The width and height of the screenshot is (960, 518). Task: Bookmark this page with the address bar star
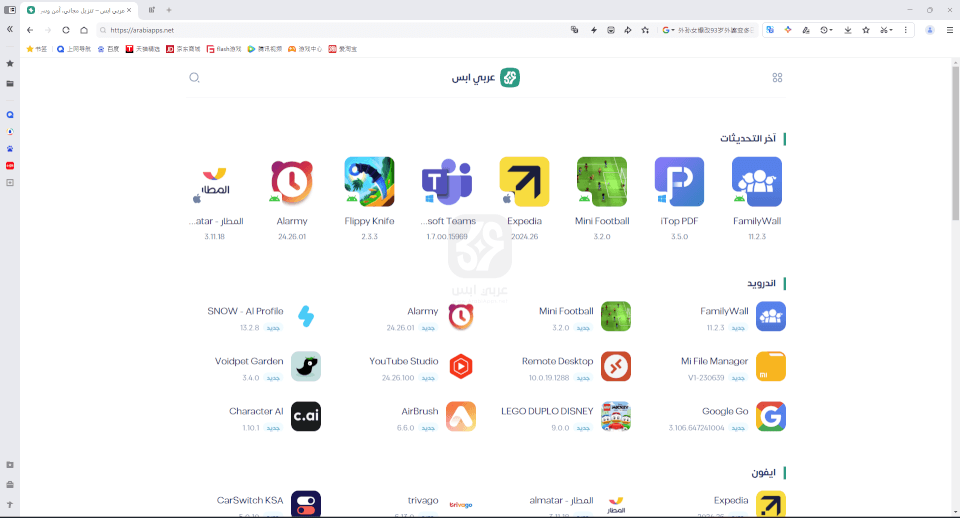(x=645, y=30)
